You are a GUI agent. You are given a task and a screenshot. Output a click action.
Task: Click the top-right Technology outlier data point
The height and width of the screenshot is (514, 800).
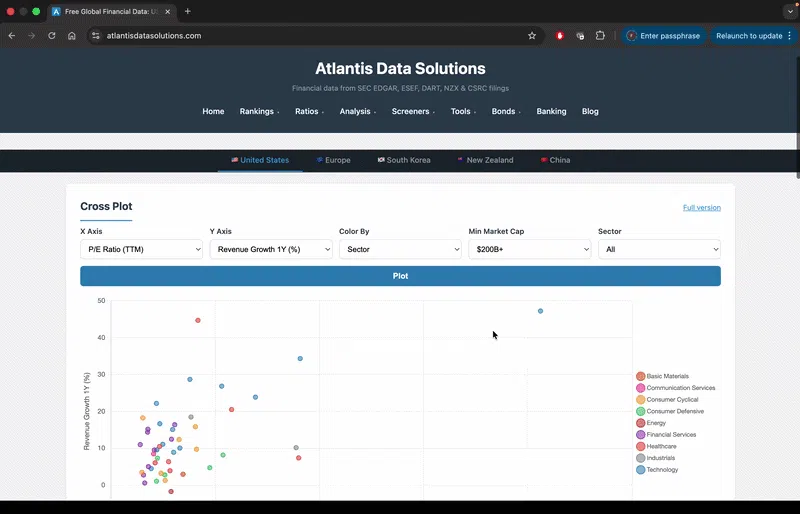tap(540, 311)
